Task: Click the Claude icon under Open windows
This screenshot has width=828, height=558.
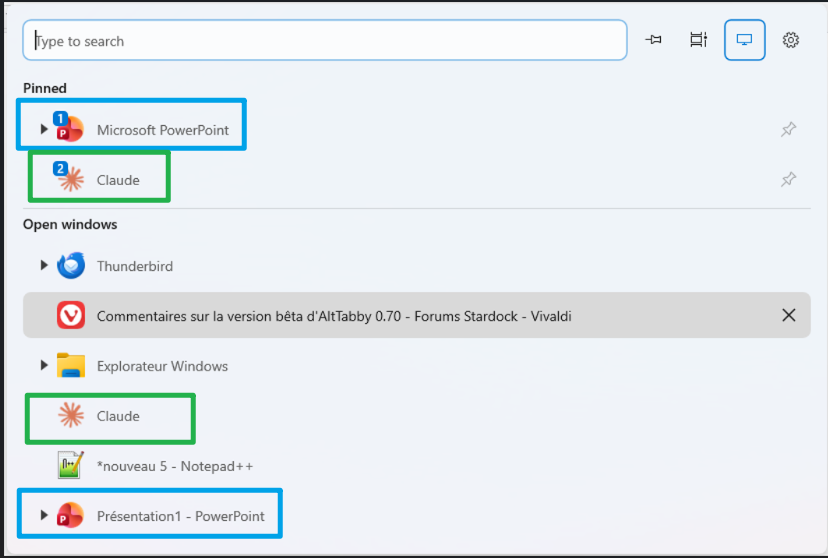Action: click(x=71, y=415)
